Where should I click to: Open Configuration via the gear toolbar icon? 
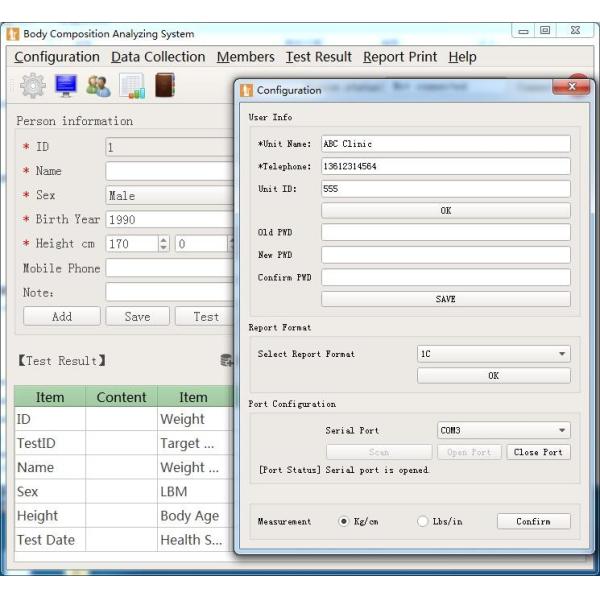(33, 87)
